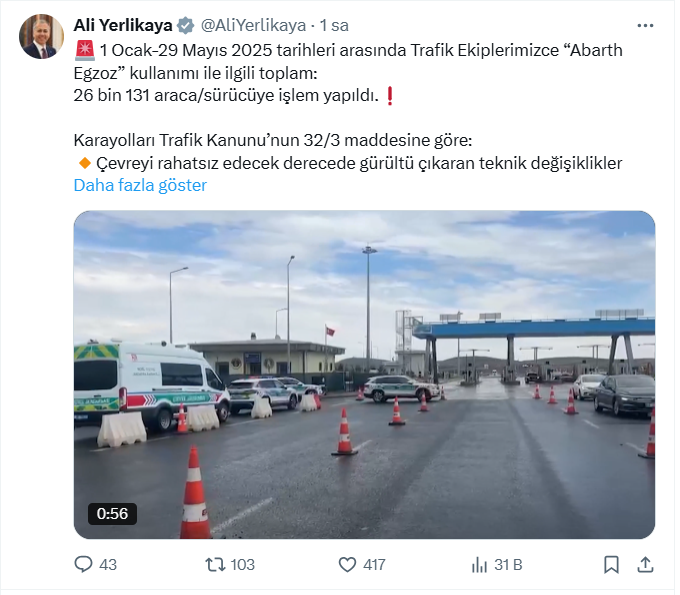
Task: Open the tweet via the "1 sa" timestamp
Action: coord(334,26)
